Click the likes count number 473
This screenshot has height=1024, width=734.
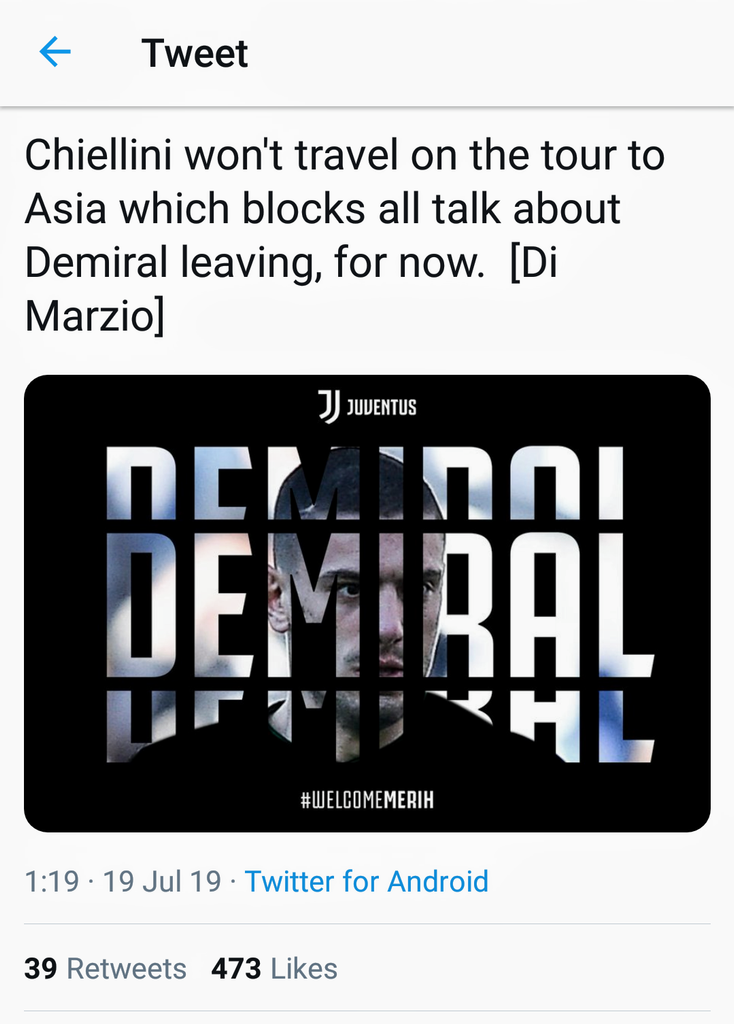pyautogui.click(x=236, y=968)
